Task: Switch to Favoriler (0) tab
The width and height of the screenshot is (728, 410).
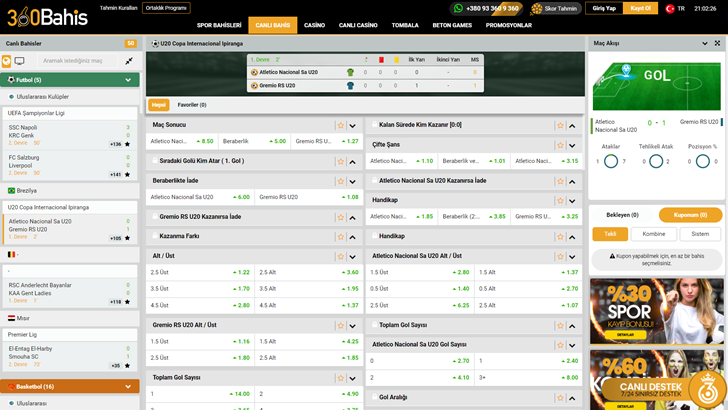Action: coord(192,105)
